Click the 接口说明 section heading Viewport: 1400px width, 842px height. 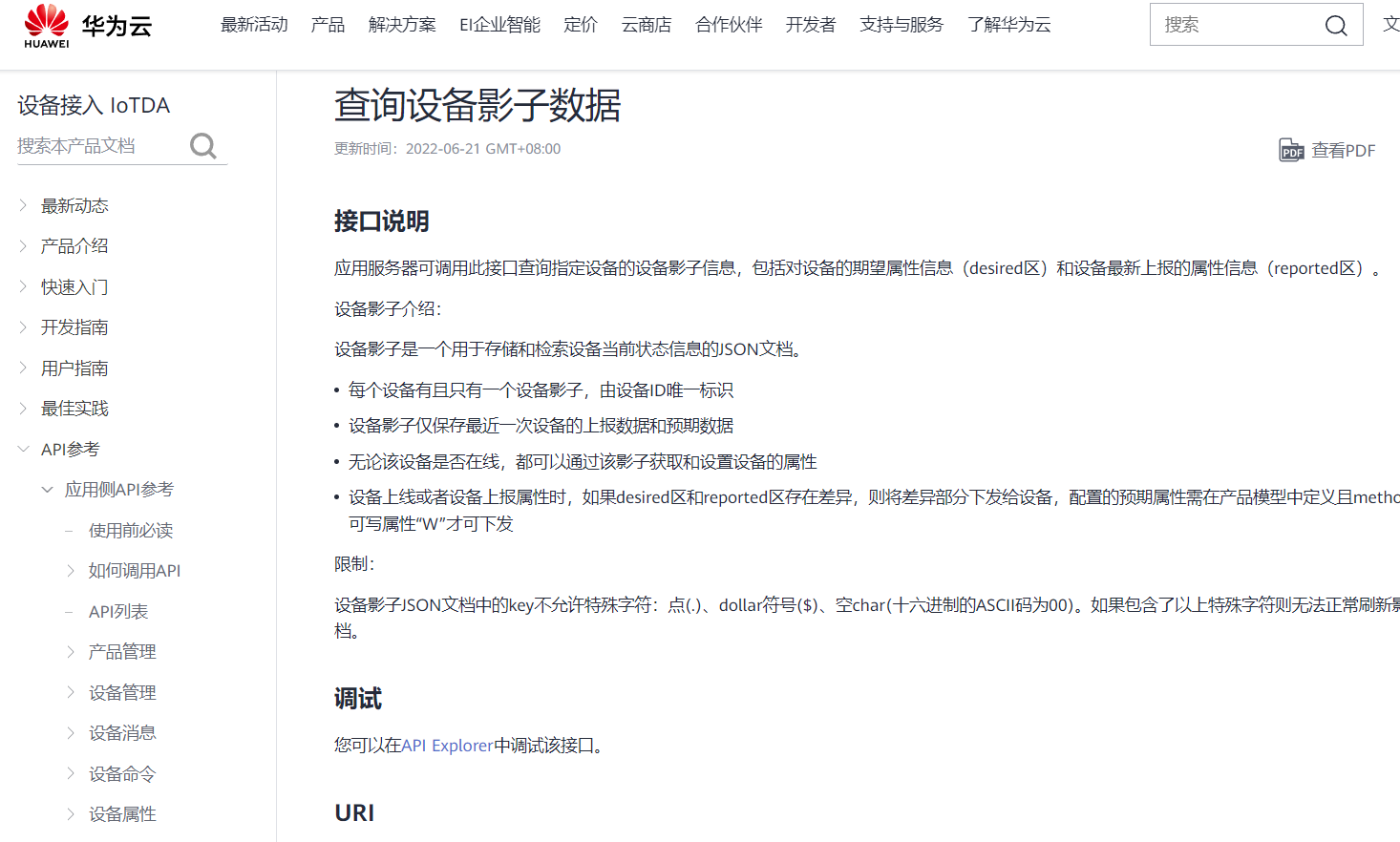[382, 221]
